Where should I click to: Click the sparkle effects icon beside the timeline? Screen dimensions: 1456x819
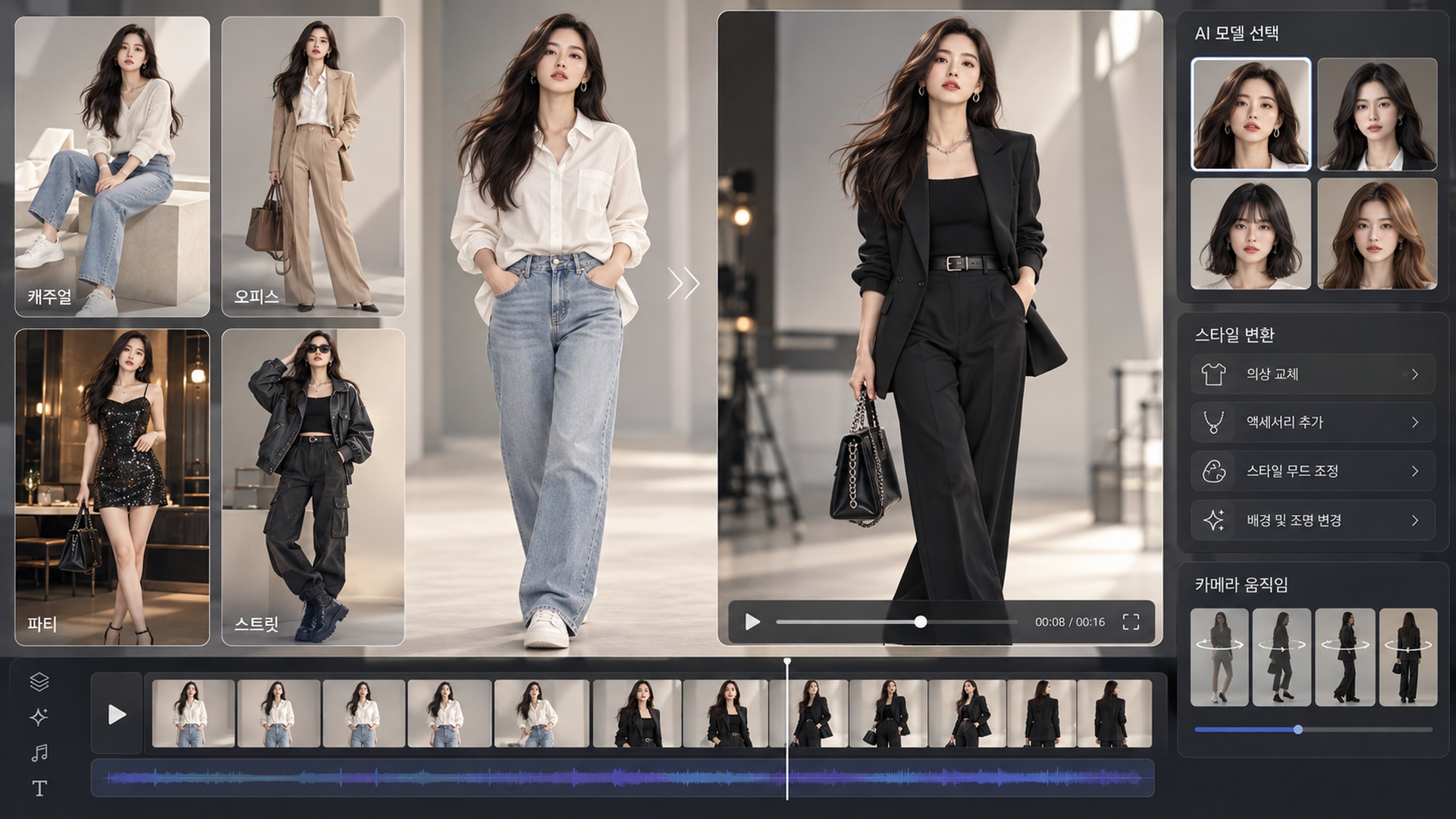pyautogui.click(x=39, y=717)
